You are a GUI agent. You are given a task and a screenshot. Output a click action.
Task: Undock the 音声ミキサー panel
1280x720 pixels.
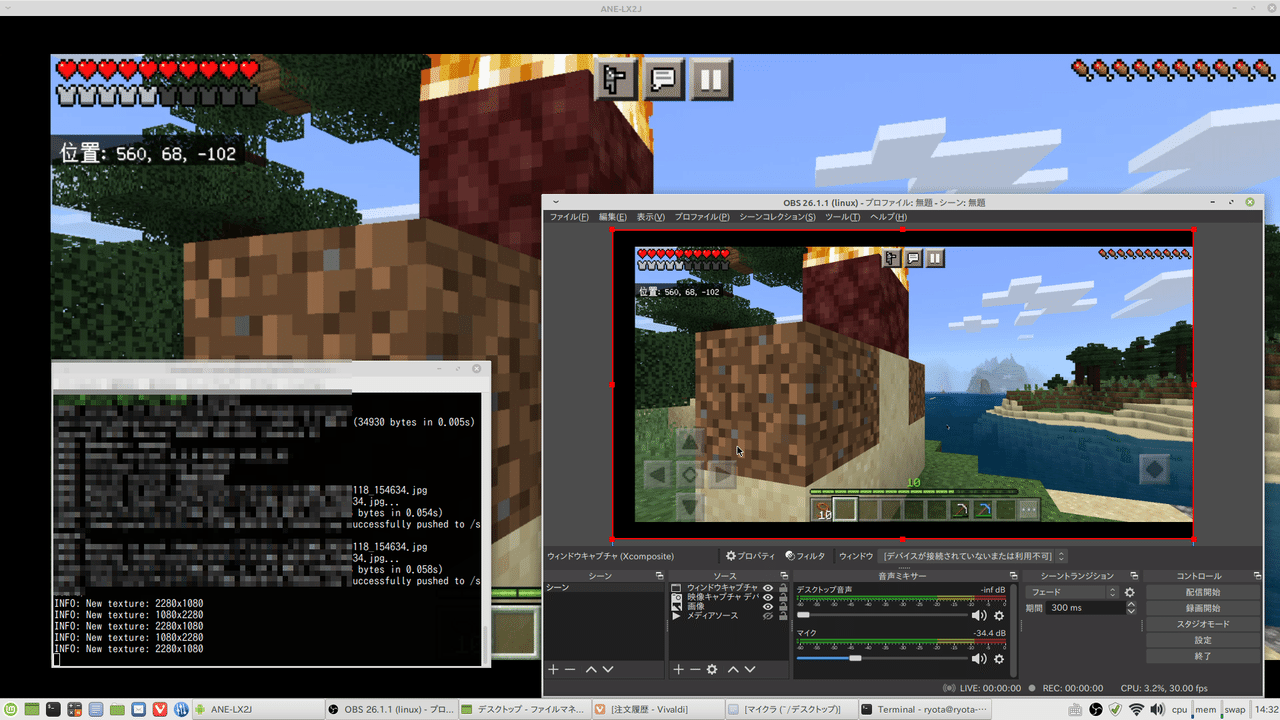pos(1014,576)
